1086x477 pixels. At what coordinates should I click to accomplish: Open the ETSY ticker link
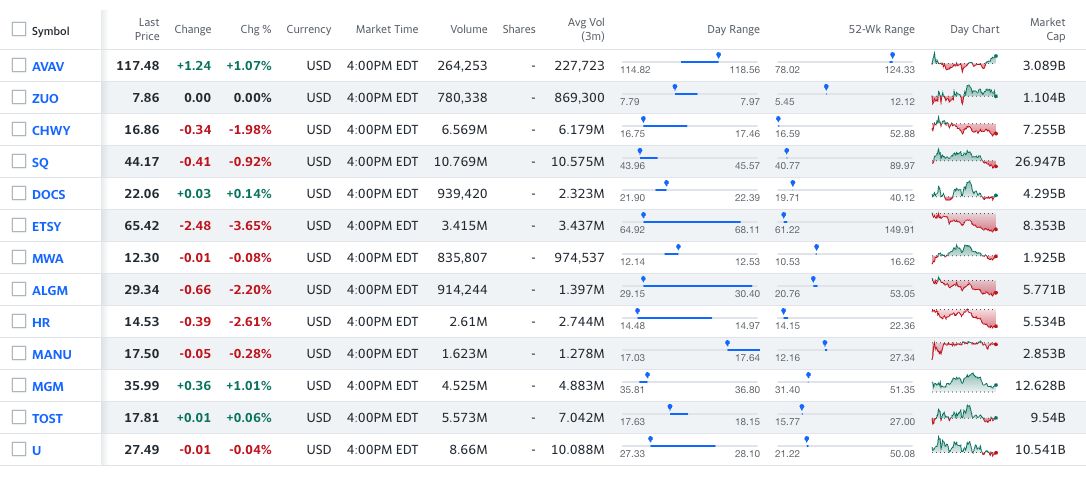pos(46,226)
